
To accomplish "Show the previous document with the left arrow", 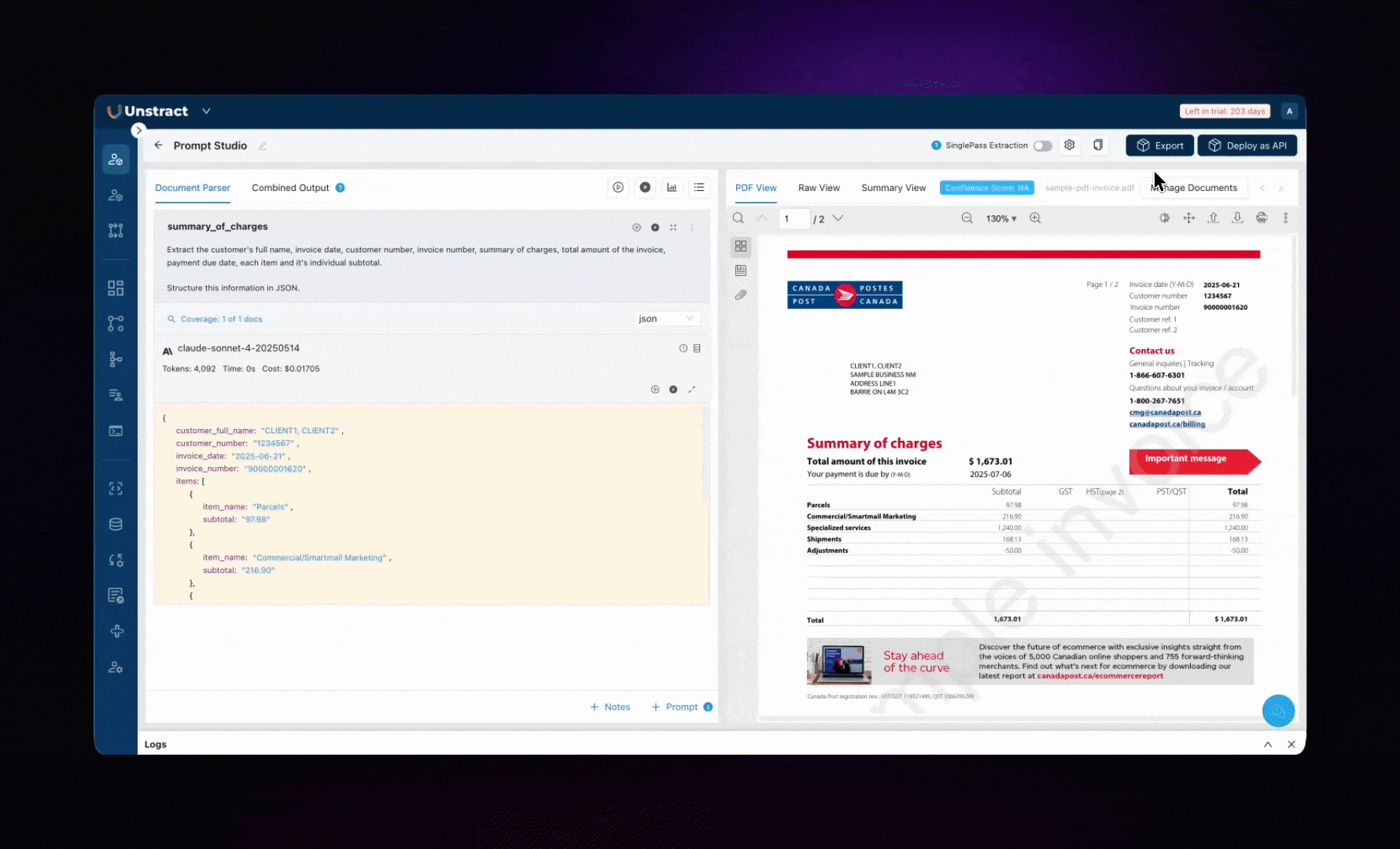I will pos(1262,189).
